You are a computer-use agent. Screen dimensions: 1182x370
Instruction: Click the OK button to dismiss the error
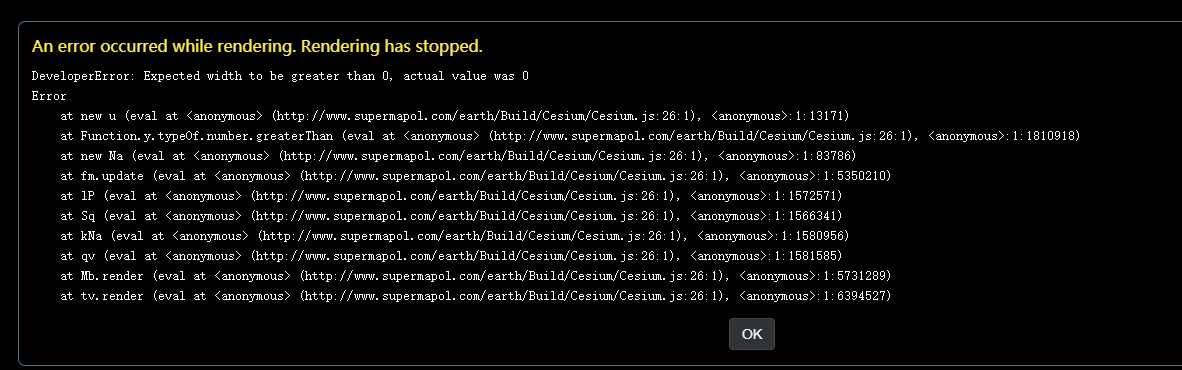(752, 335)
